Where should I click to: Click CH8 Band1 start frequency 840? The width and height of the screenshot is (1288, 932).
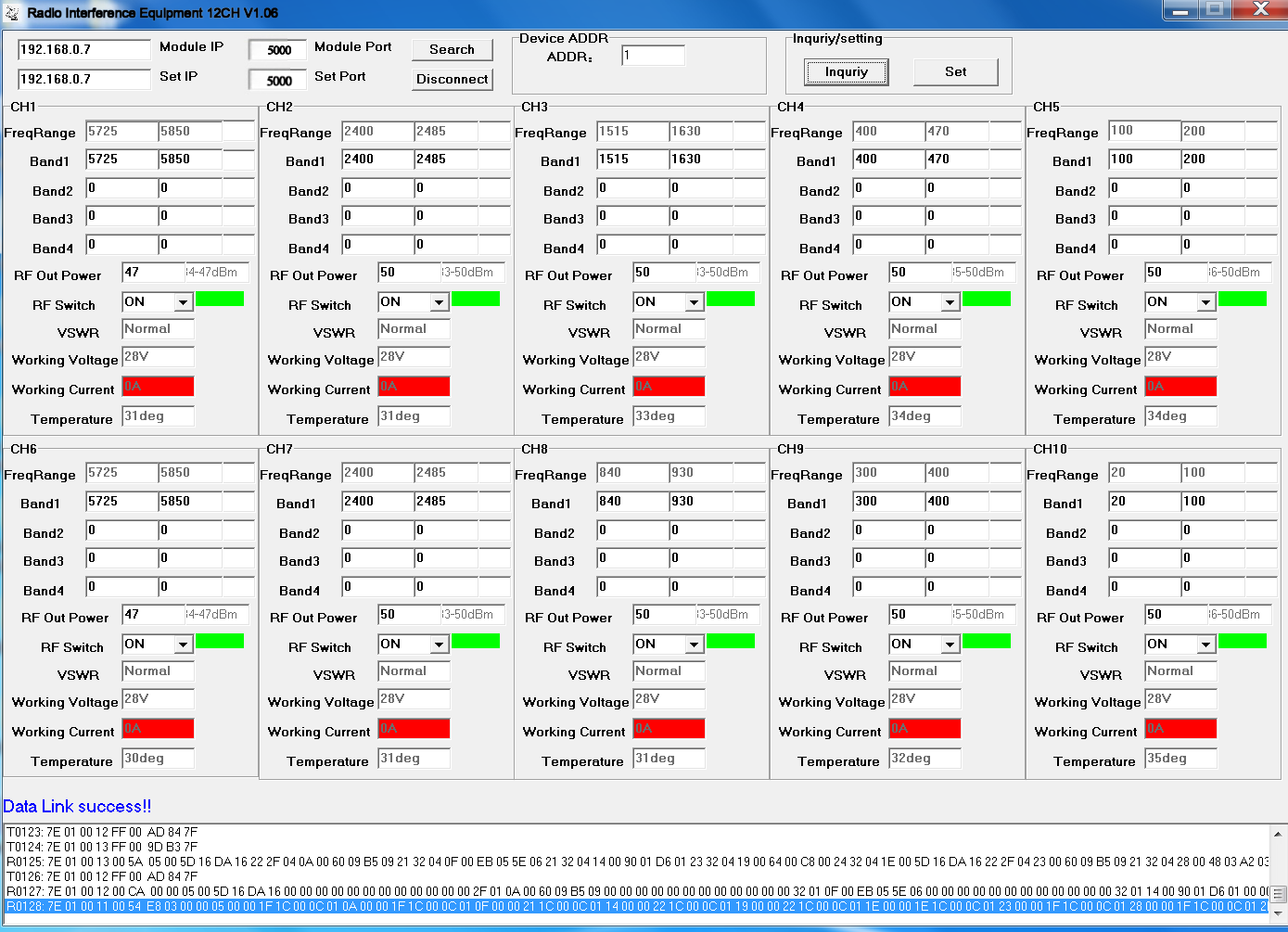[632, 502]
